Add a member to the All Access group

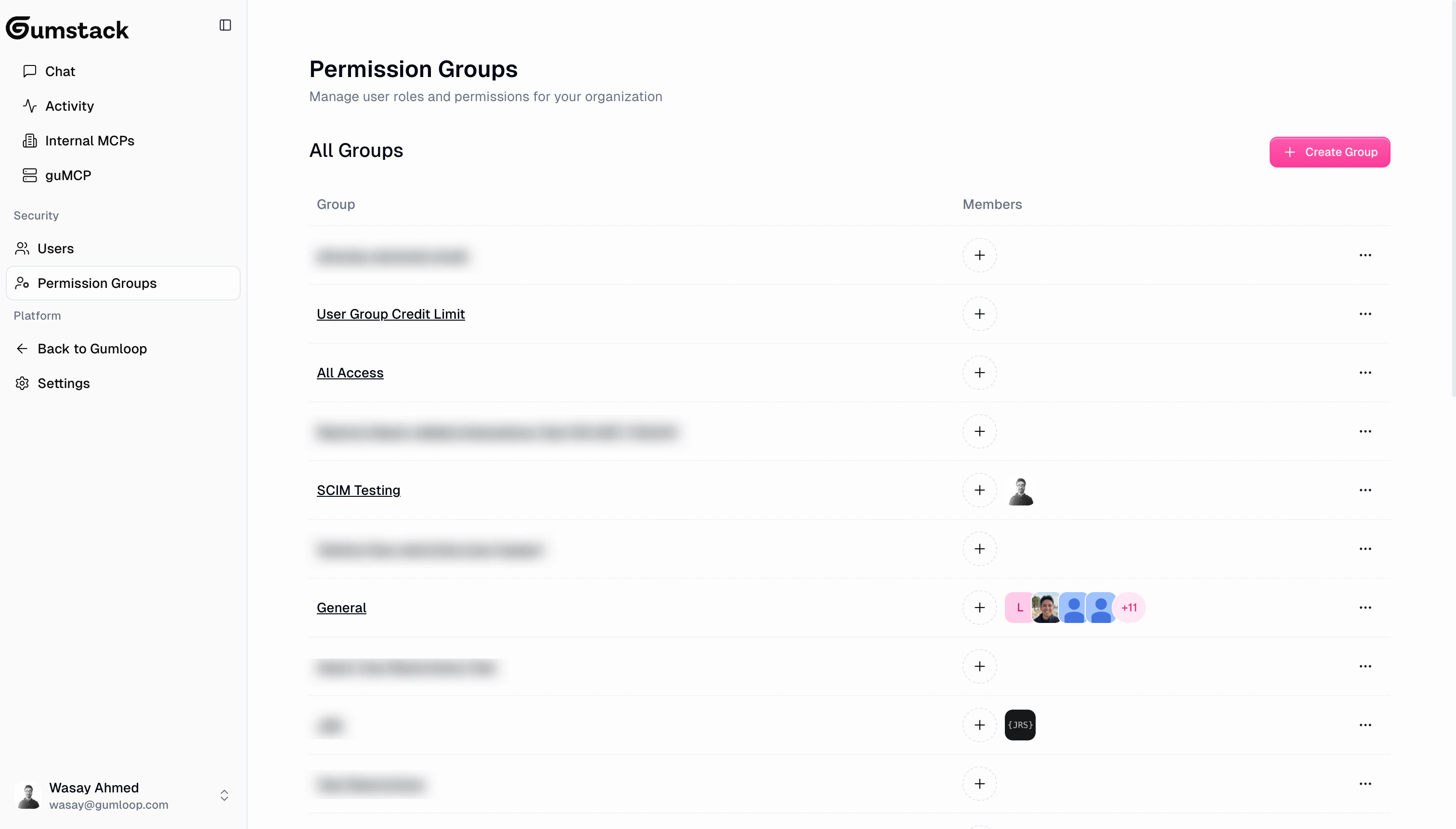tap(979, 373)
